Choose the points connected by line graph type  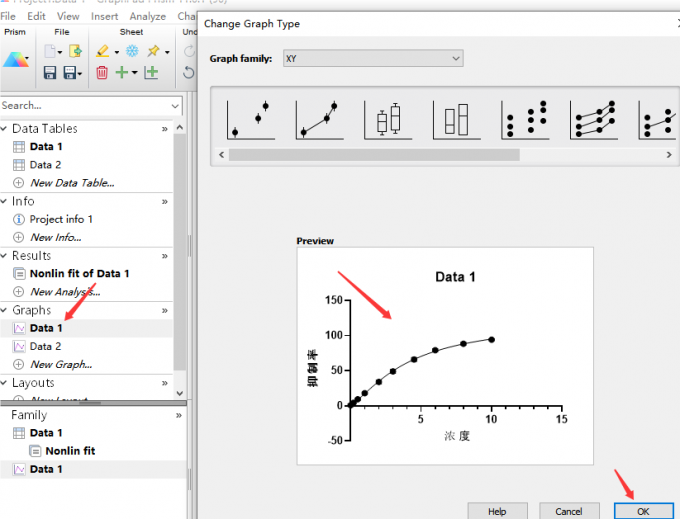pos(320,120)
